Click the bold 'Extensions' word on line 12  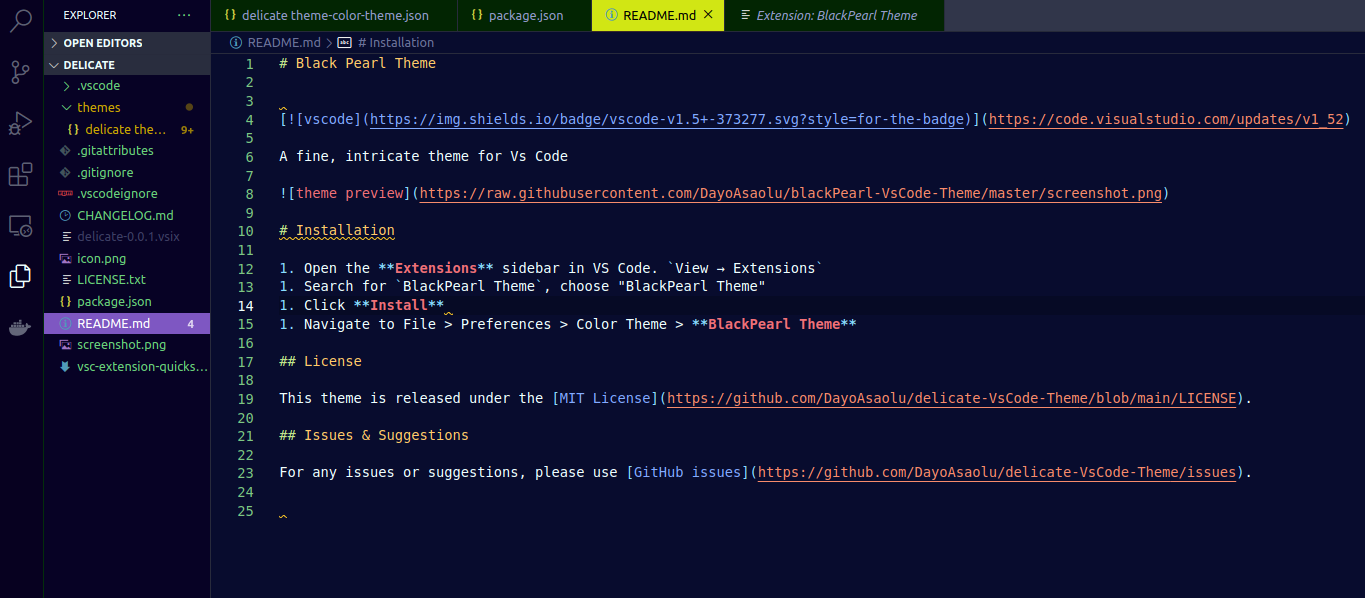(x=436, y=268)
